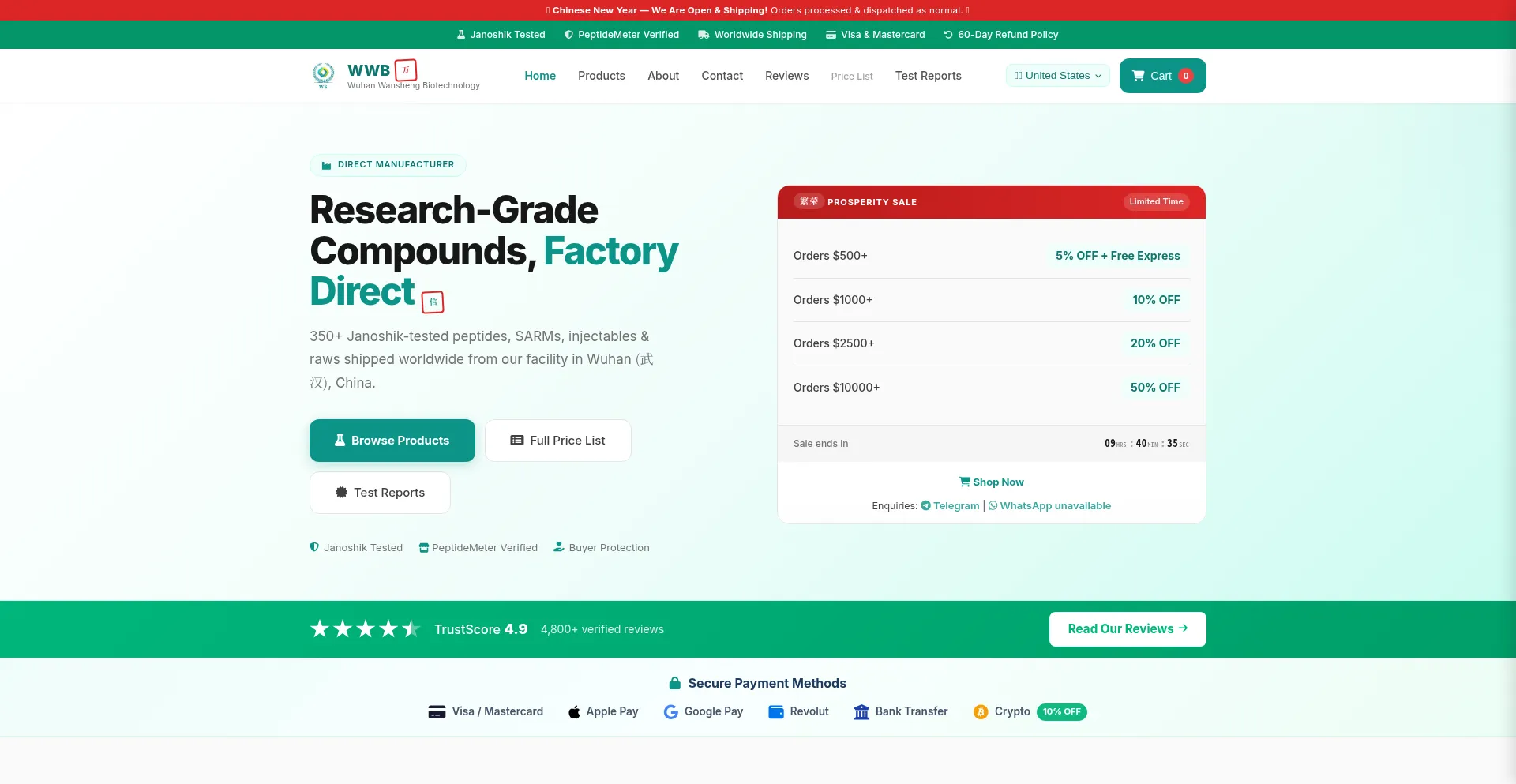Click the Visa / Mastercard payment icon in the payment methods row

click(437, 712)
